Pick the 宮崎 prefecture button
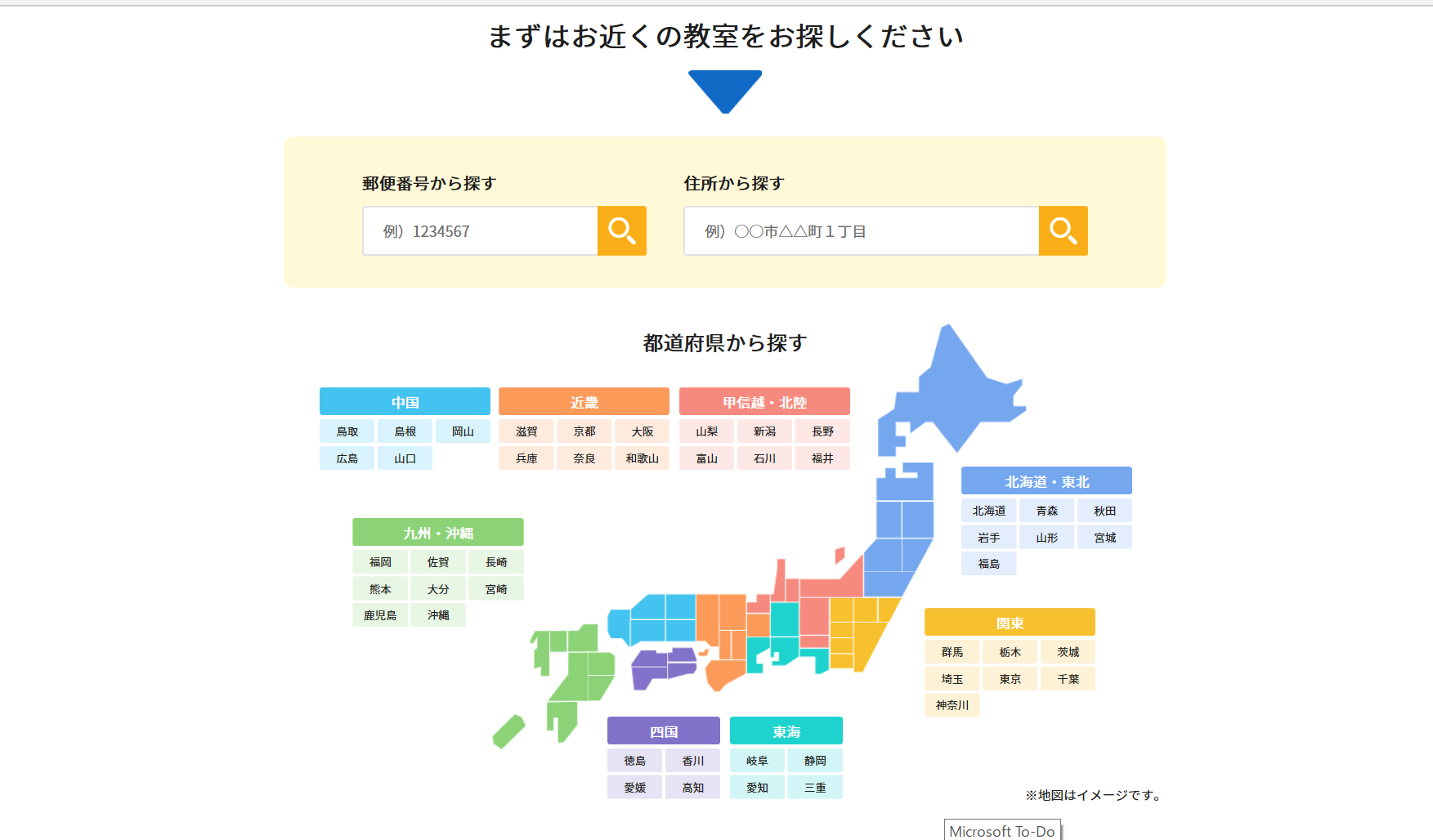The width and height of the screenshot is (1433, 840). pyautogui.click(x=496, y=589)
